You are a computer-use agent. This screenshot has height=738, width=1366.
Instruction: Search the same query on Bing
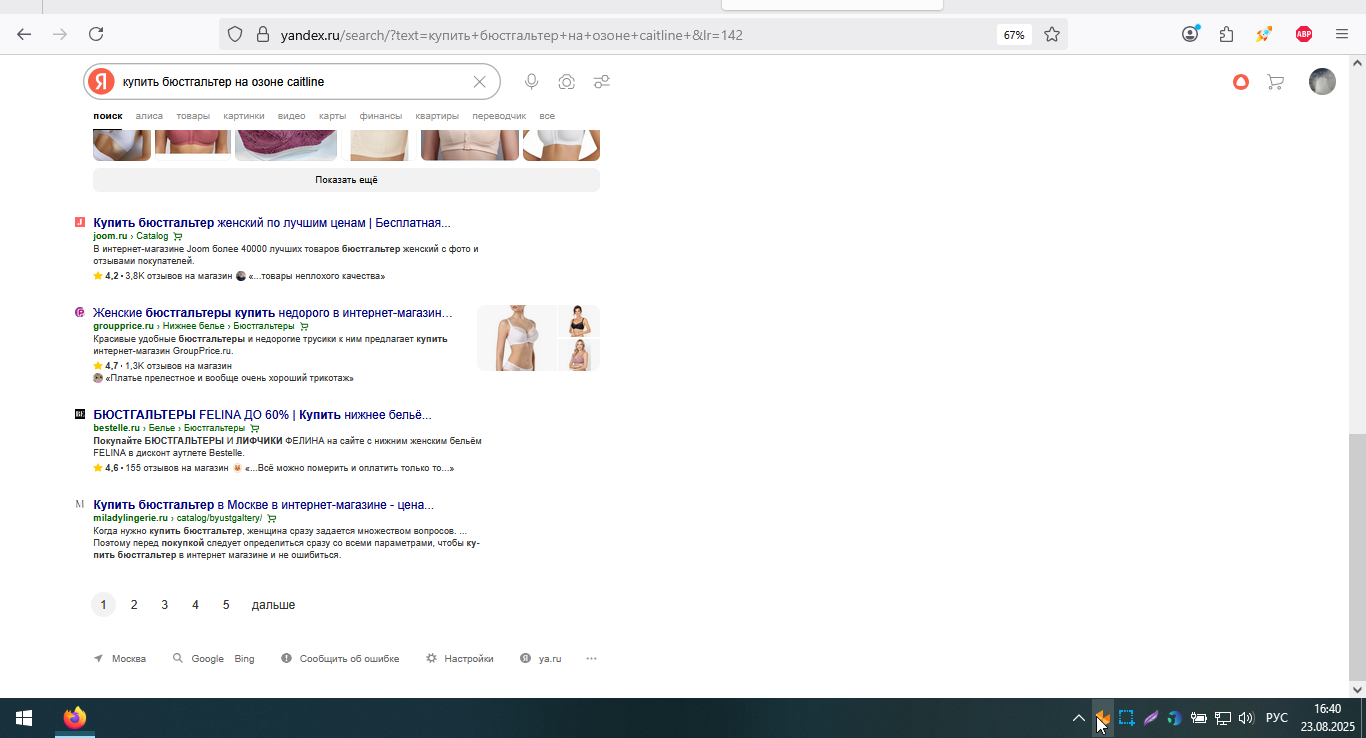point(244,659)
